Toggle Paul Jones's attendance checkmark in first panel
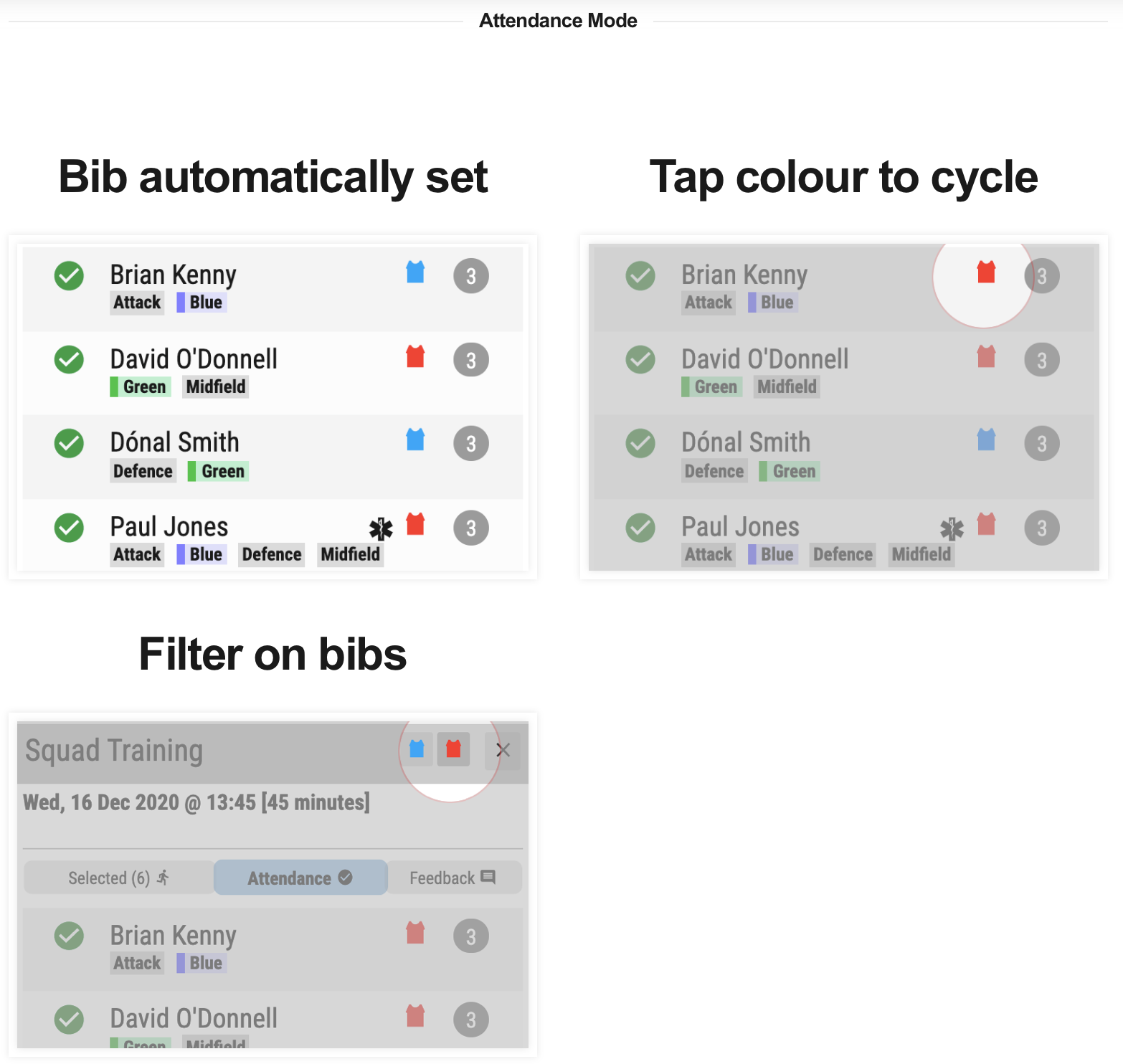This screenshot has width=1123, height=1064. click(x=69, y=528)
